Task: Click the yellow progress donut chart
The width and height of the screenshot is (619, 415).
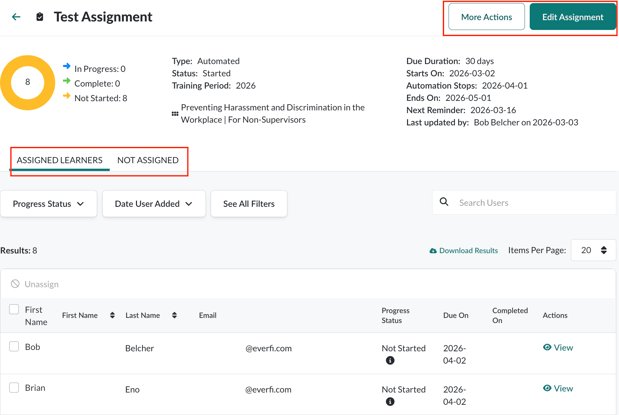Action: [x=28, y=82]
